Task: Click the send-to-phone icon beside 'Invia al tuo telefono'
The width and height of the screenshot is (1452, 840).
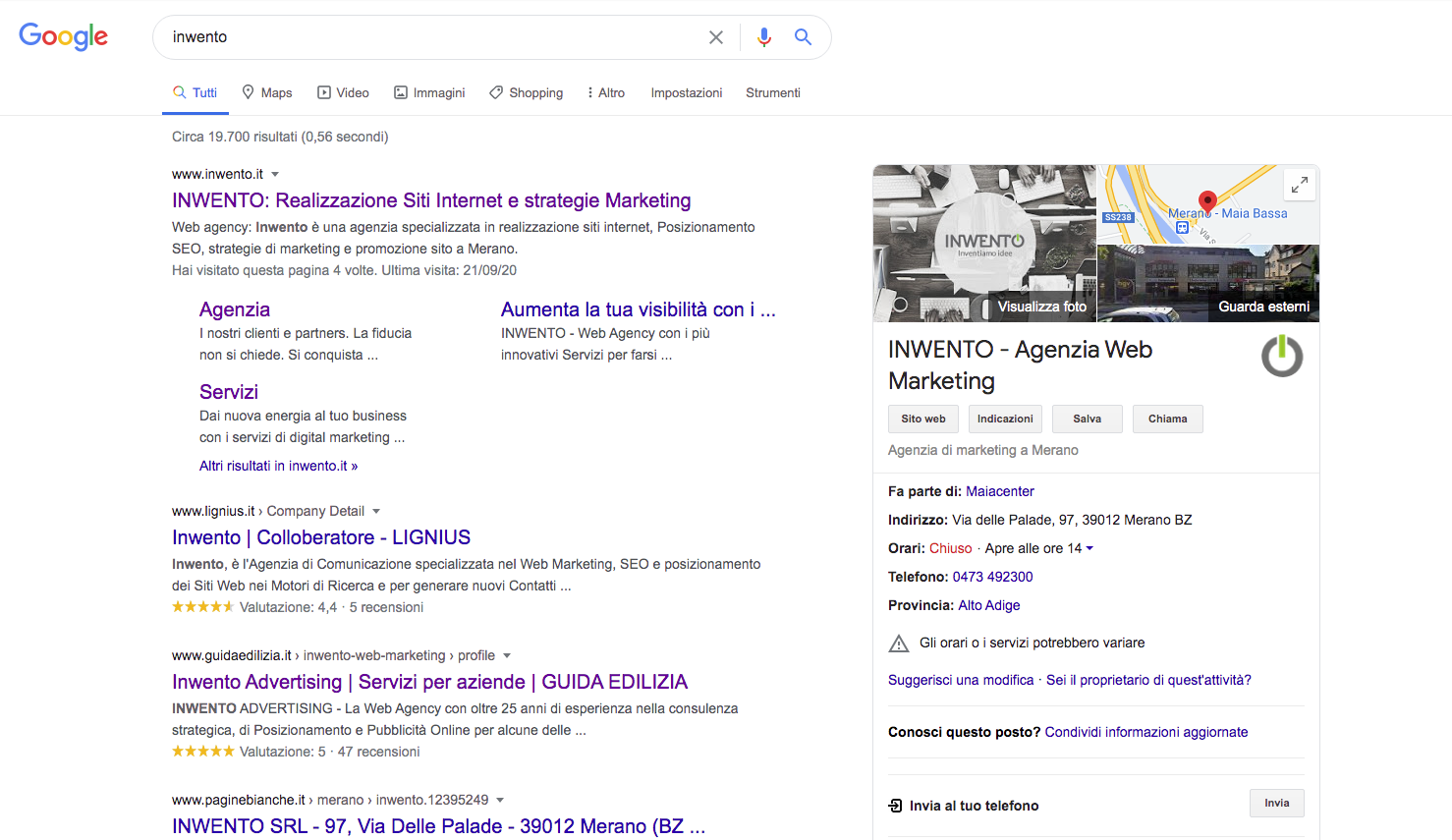Action: pyautogui.click(x=895, y=806)
